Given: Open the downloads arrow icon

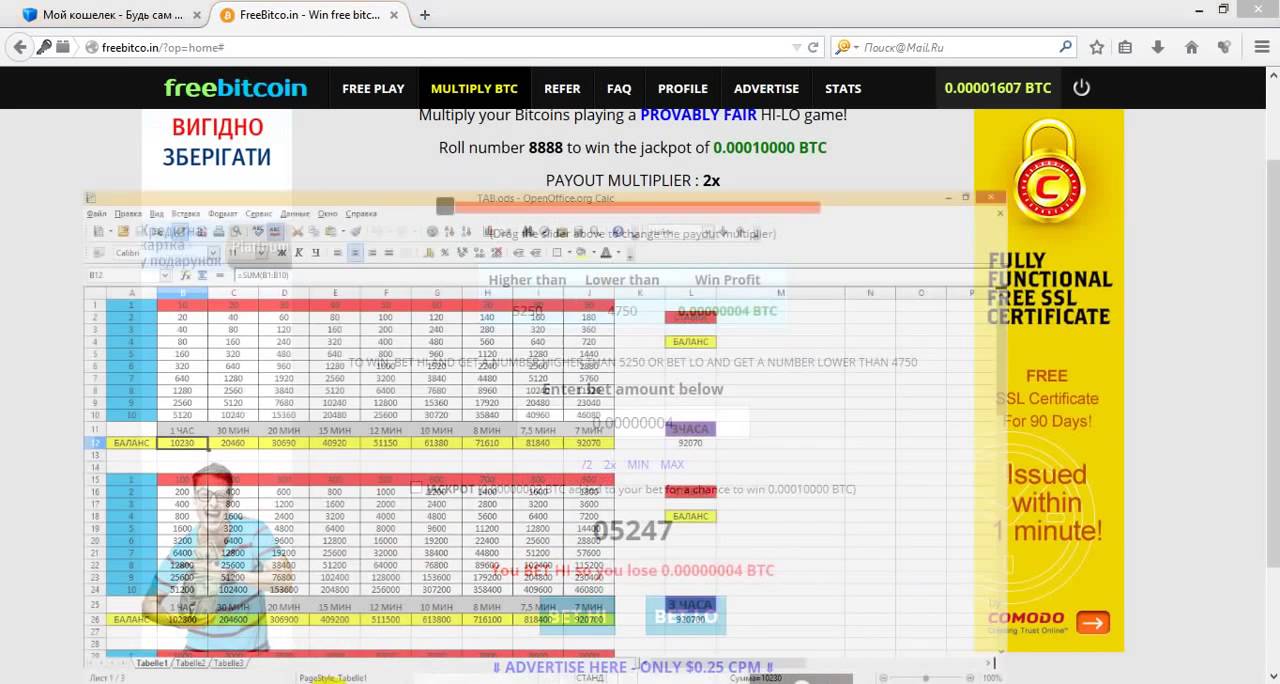Looking at the screenshot, I should click(1158, 47).
